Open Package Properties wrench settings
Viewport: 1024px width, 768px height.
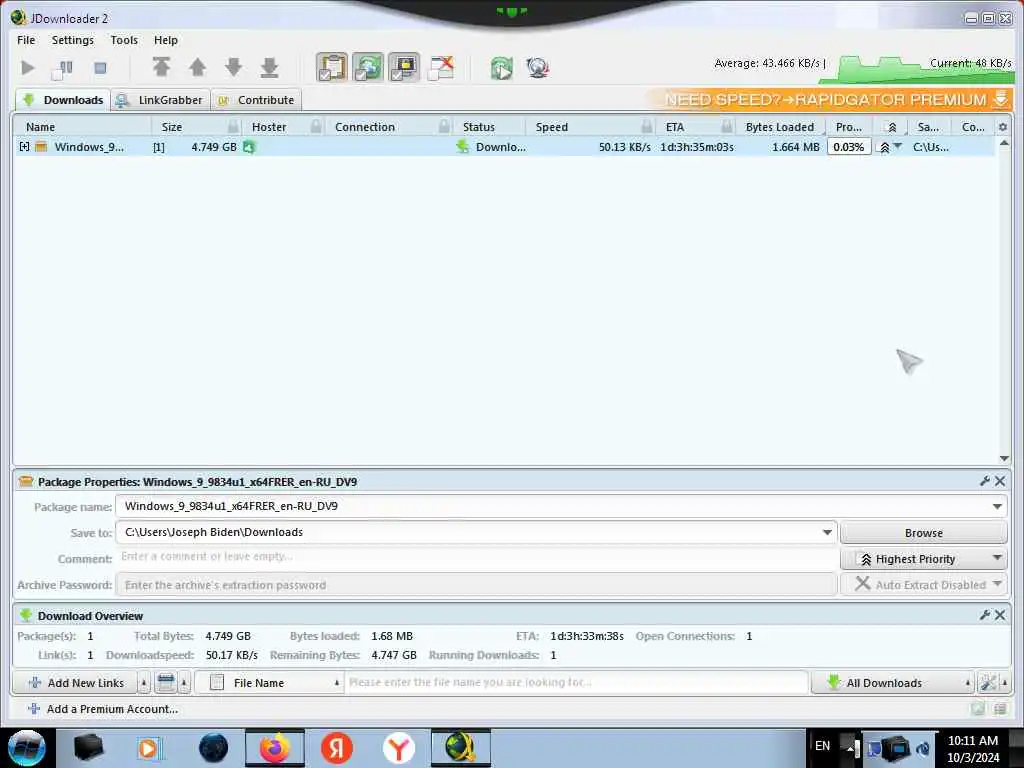pyautogui.click(x=985, y=481)
